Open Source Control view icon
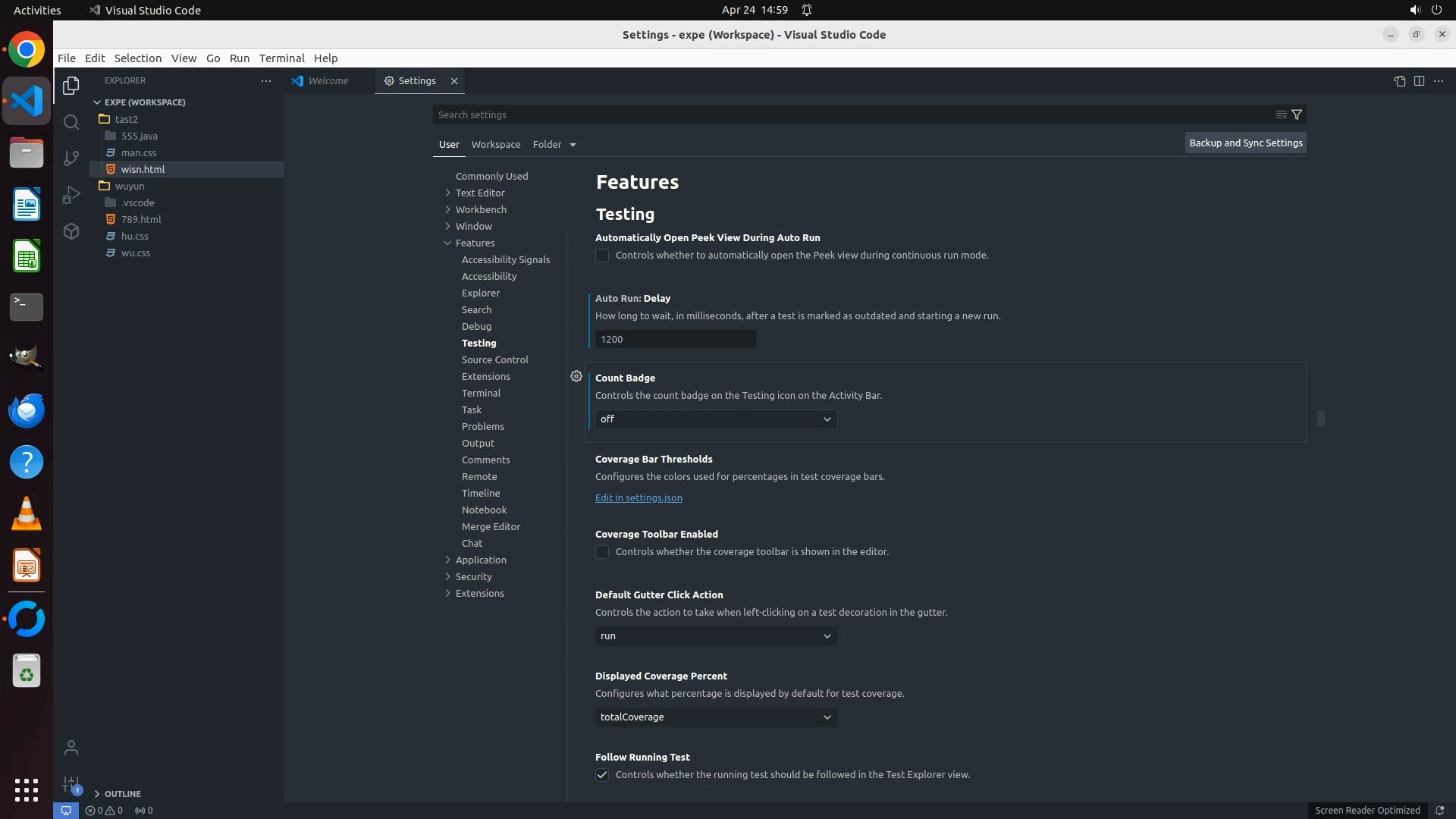Image resolution: width=1456 pixels, height=819 pixels. (x=71, y=158)
